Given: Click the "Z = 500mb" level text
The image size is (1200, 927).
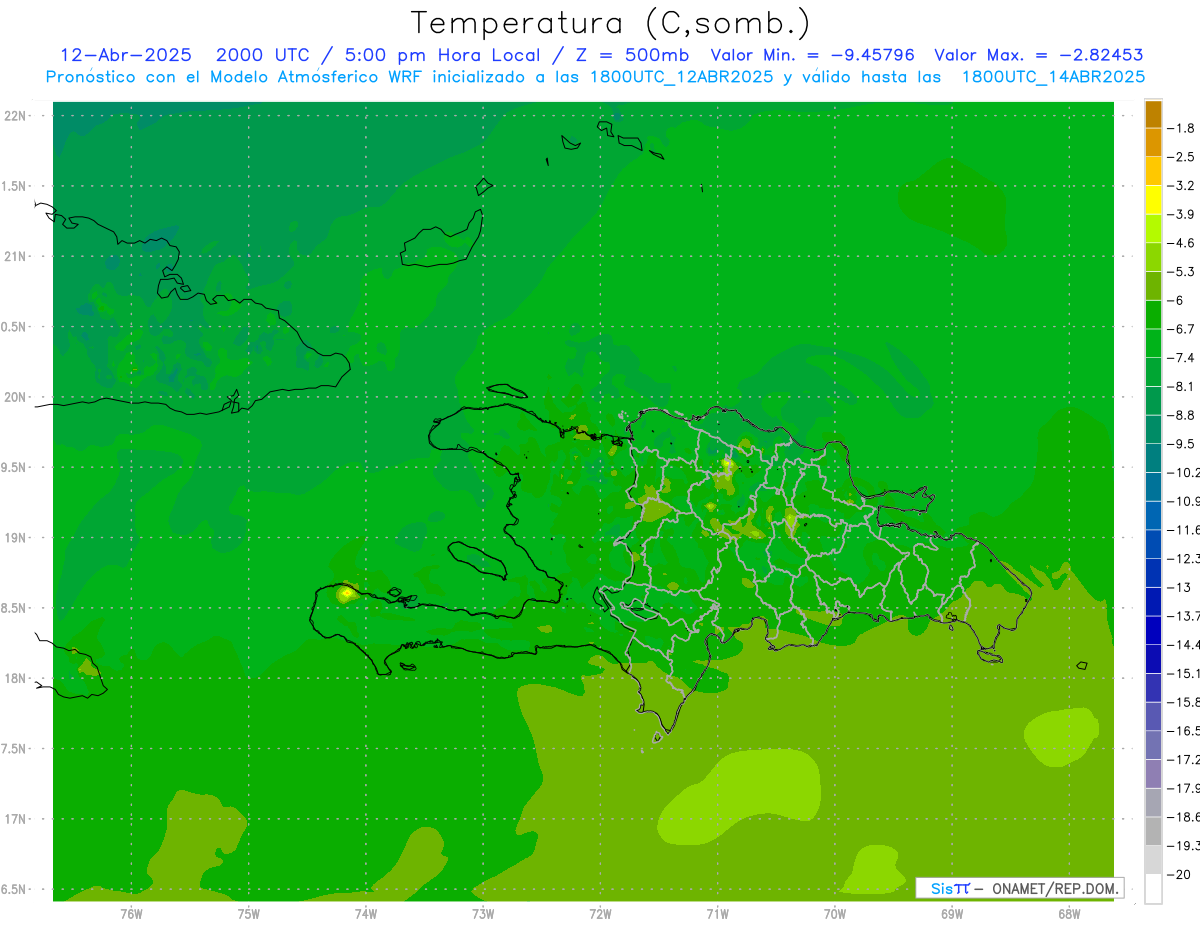Looking at the screenshot, I should pyautogui.click(x=633, y=55).
